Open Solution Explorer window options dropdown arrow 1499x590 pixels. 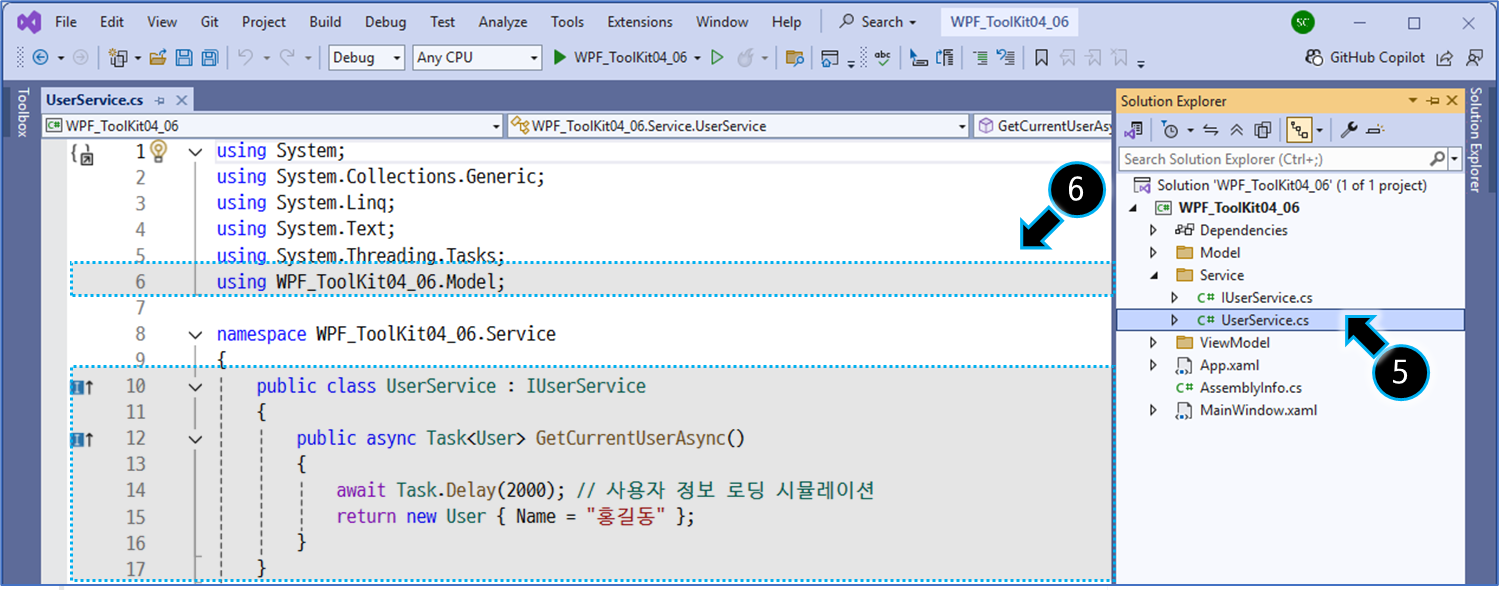(1413, 101)
